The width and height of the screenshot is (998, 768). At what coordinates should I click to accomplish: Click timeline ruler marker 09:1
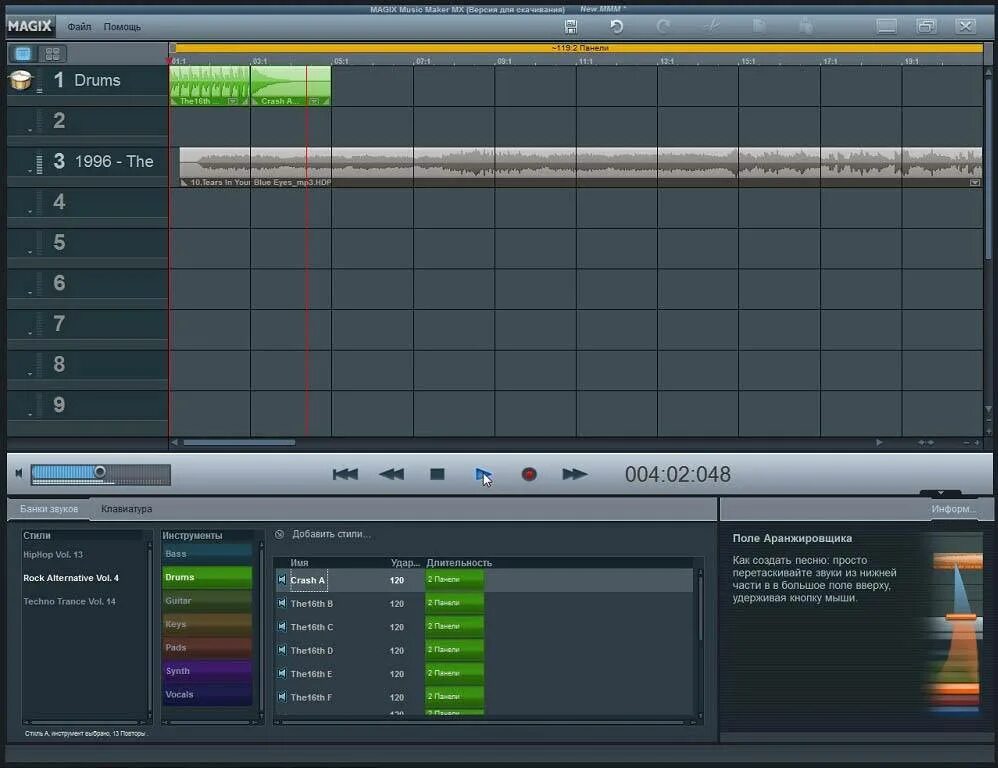pyautogui.click(x=504, y=62)
